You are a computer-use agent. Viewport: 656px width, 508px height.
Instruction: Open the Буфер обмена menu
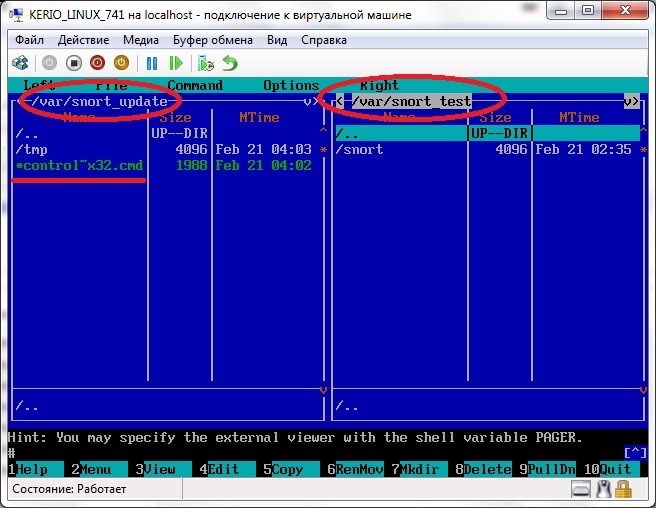[x=210, y=40]
